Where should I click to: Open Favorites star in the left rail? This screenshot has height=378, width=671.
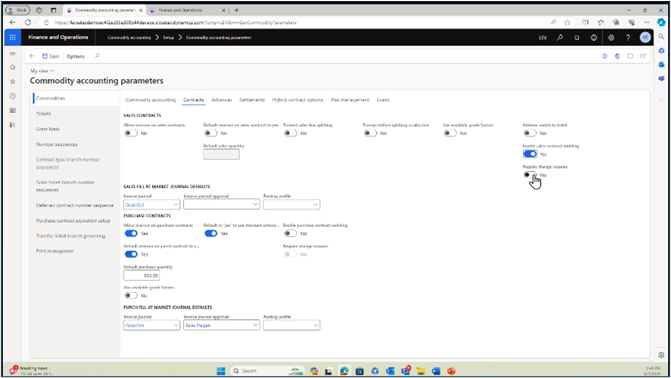click(12, 81)
